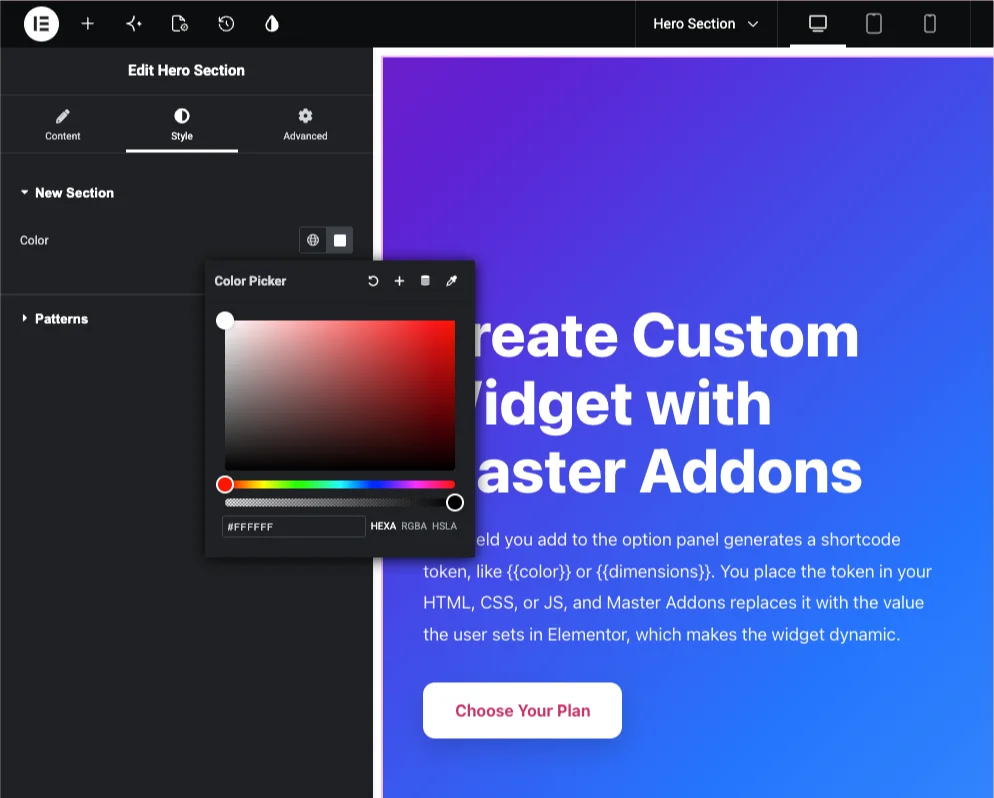Screen dimensions: 994x798
Task: Open the page settings document icon
Action: tap(180, 24)
